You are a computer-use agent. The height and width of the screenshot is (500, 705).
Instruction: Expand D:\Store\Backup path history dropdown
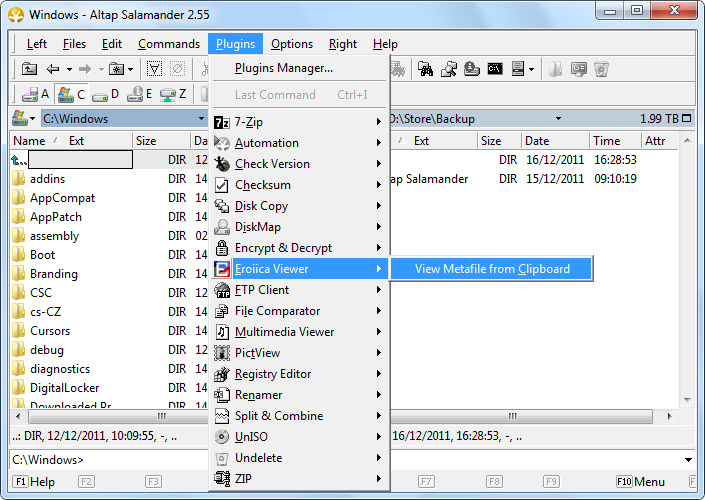[x=558, y=119]
